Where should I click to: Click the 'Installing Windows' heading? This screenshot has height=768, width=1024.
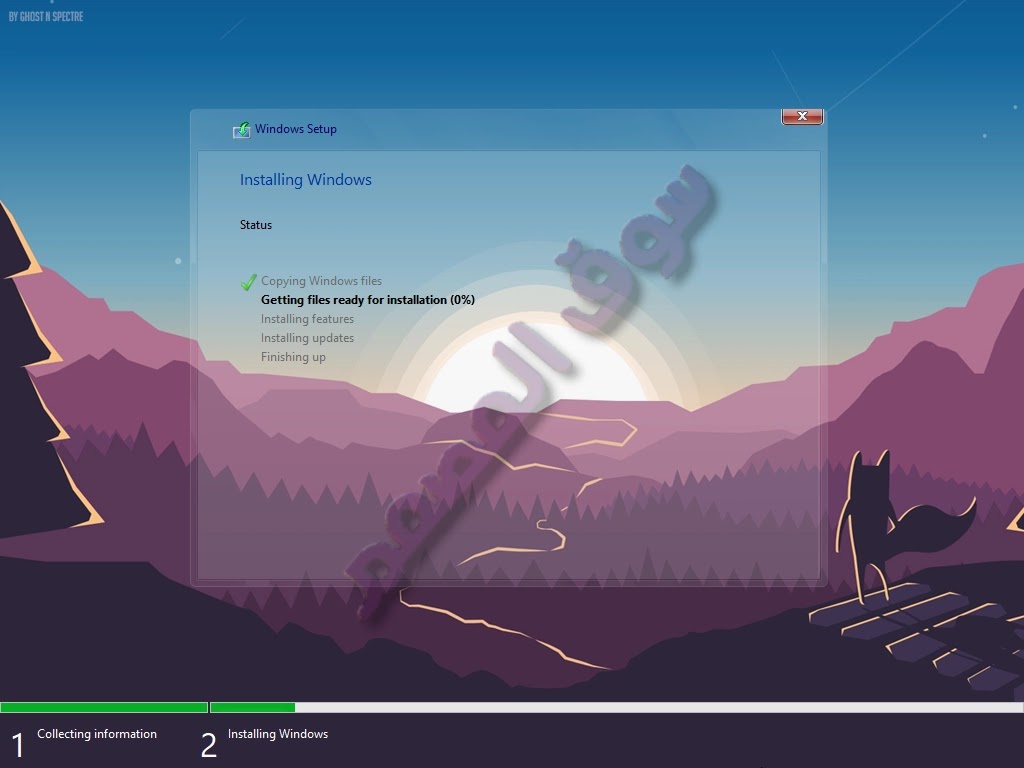pyautogui.click(x=306, y=180)
